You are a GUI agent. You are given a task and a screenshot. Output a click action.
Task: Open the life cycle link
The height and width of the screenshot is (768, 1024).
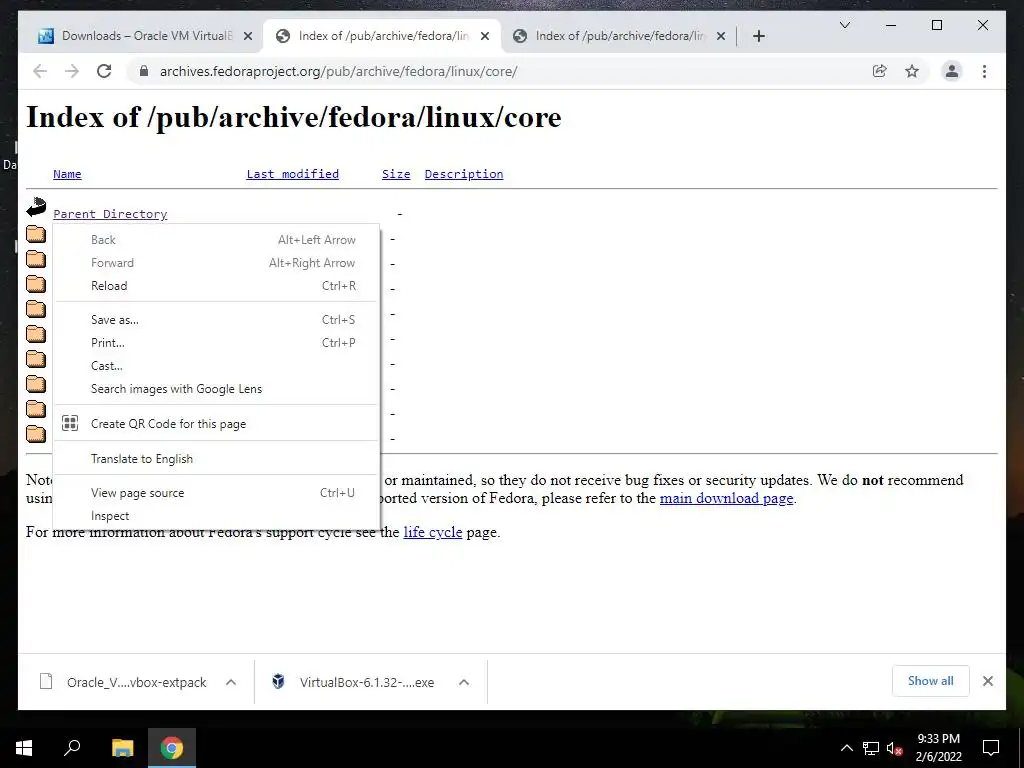tap(433, 532)
